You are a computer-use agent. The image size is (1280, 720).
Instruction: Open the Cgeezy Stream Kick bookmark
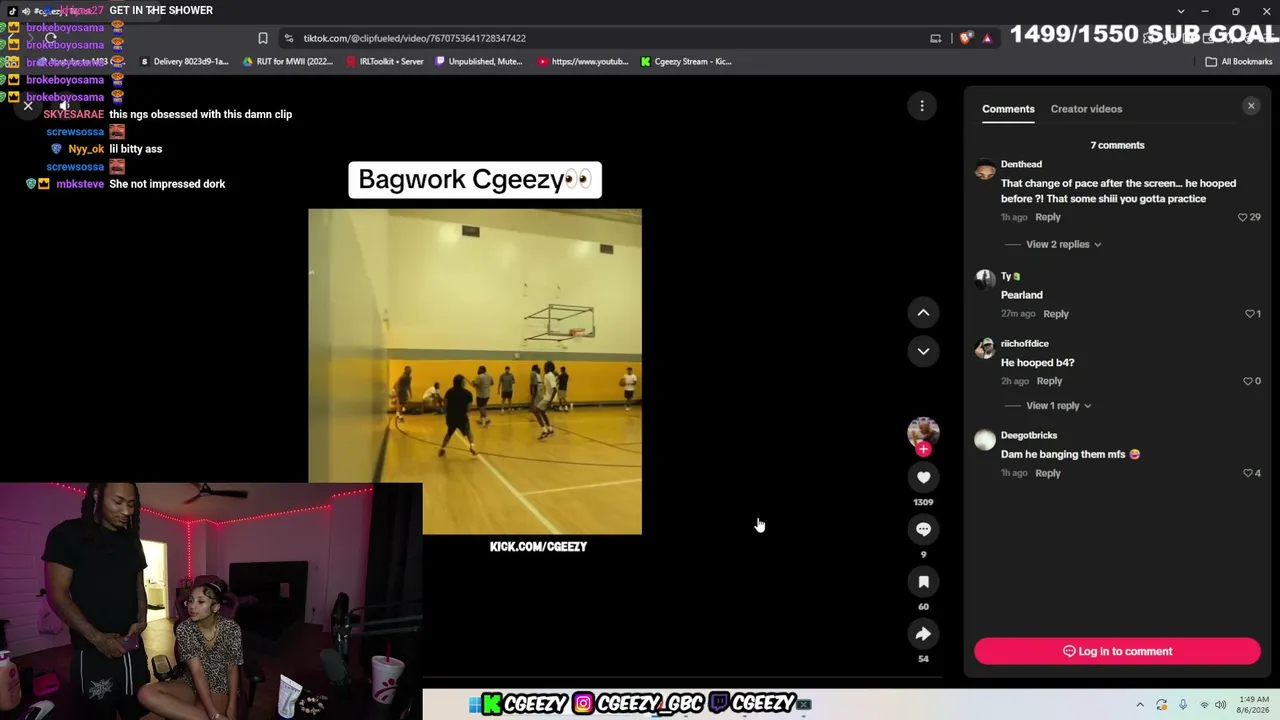pos(686,61)
